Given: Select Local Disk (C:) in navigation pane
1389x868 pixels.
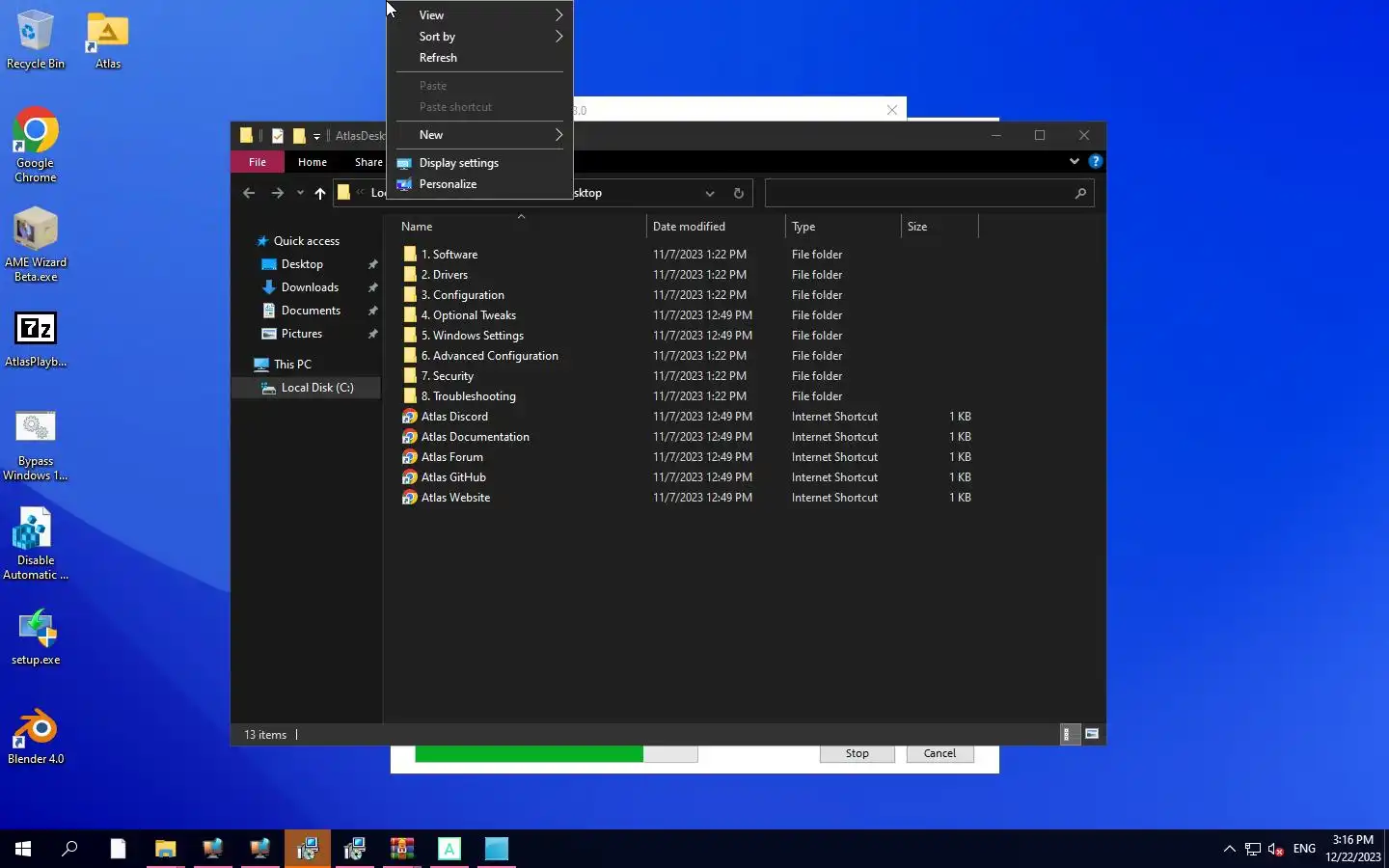Looking at the screenshot, I should 307,388.
